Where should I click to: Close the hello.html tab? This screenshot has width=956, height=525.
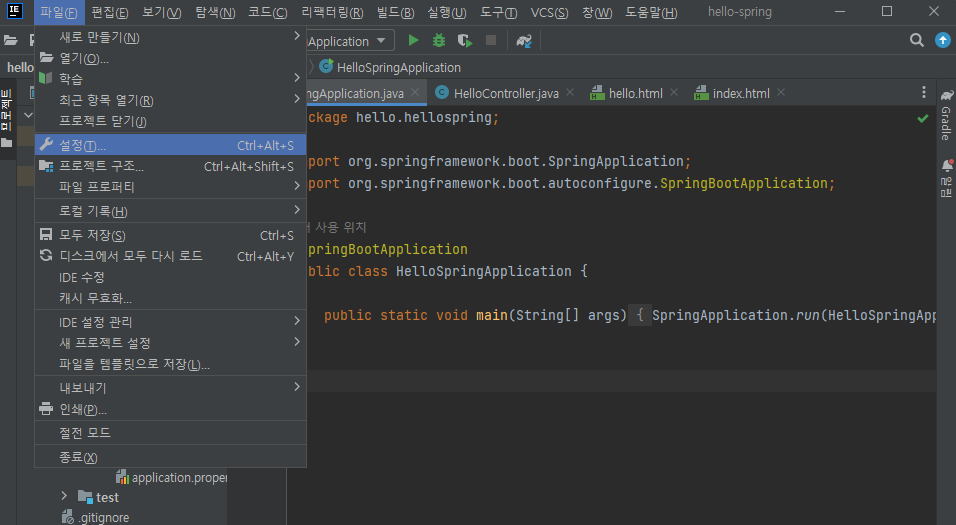pos(674,92)
